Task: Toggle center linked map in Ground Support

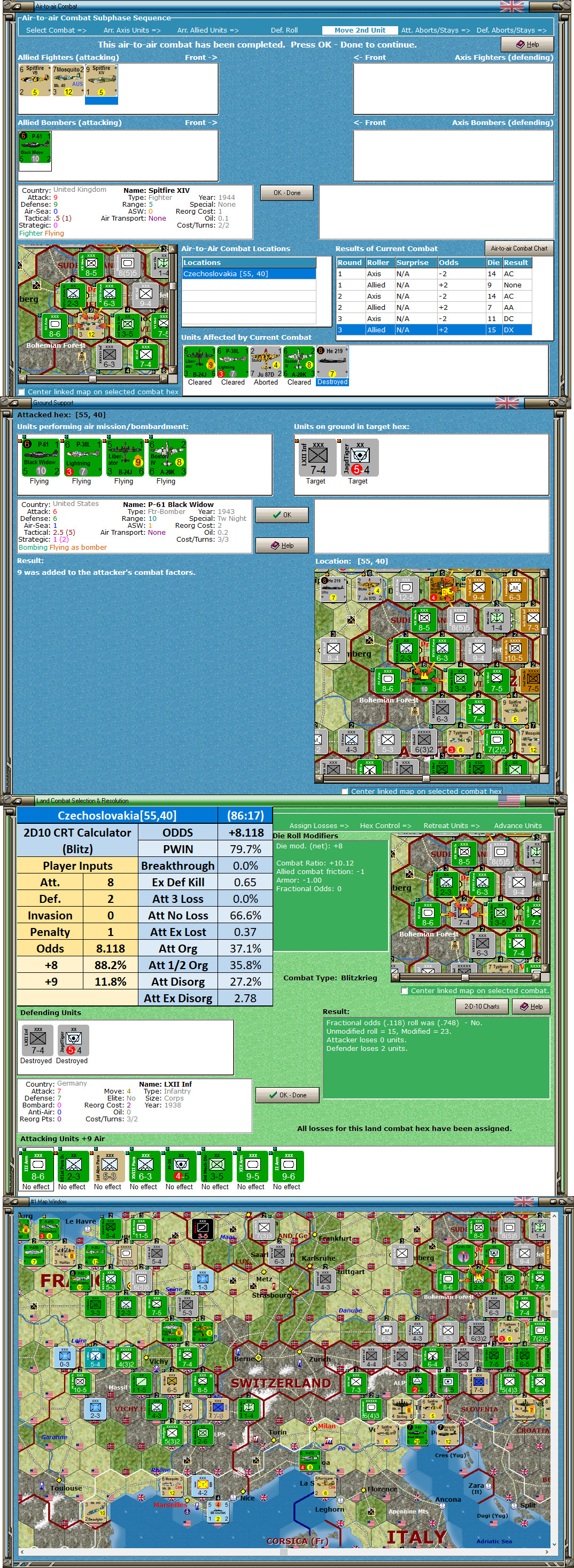Action: coord(345,791)
